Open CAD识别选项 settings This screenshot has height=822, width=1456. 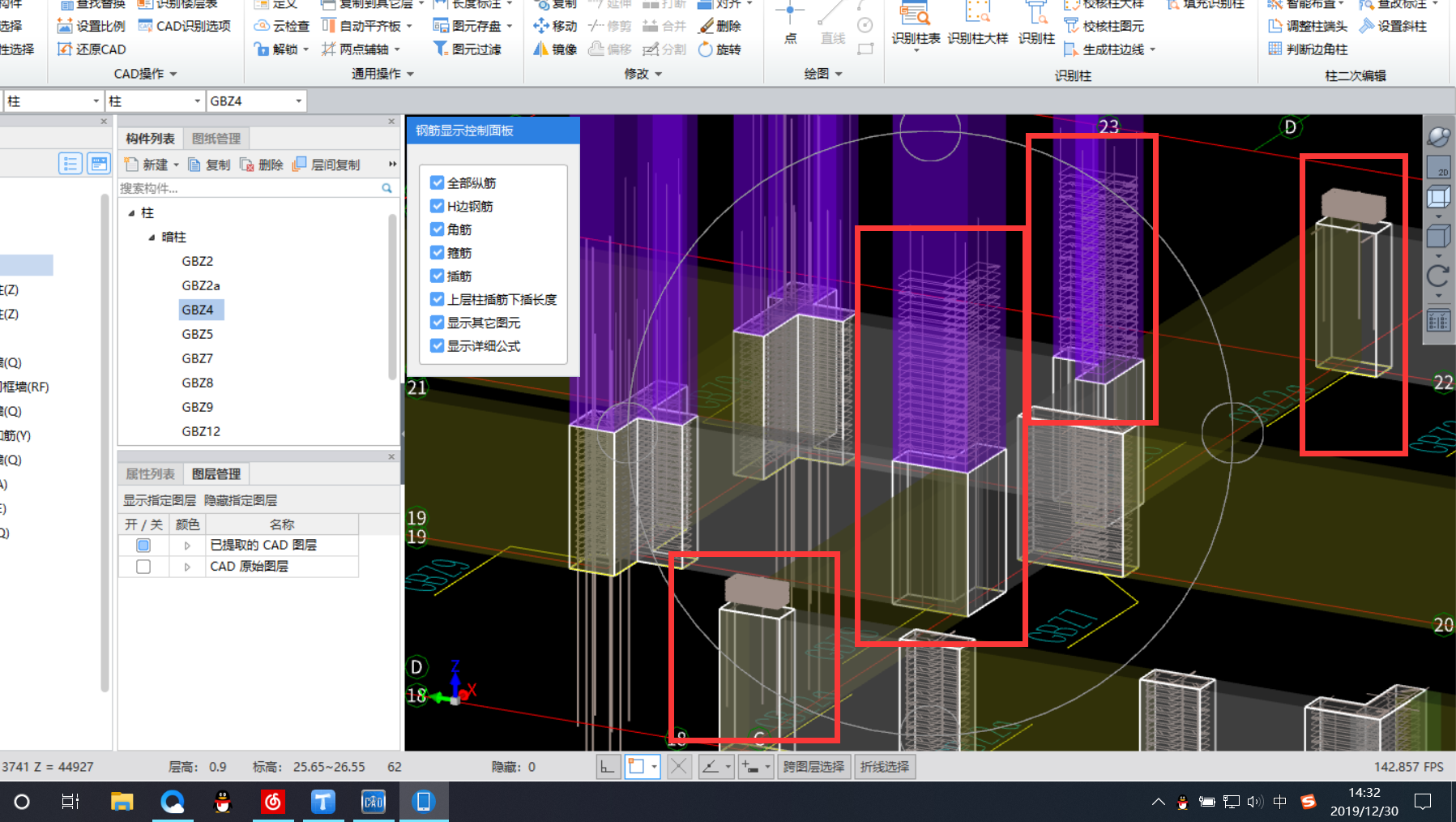click(184, 26)
